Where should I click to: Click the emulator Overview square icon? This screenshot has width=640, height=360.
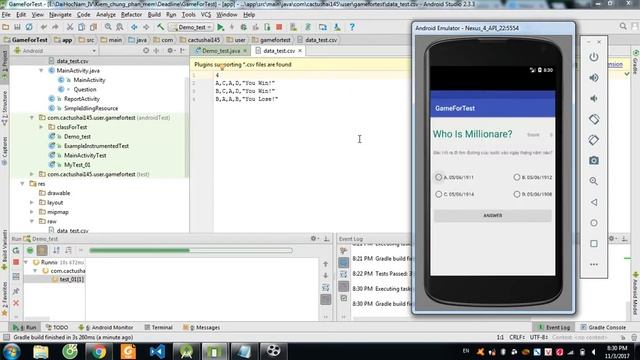click(594, 244)
